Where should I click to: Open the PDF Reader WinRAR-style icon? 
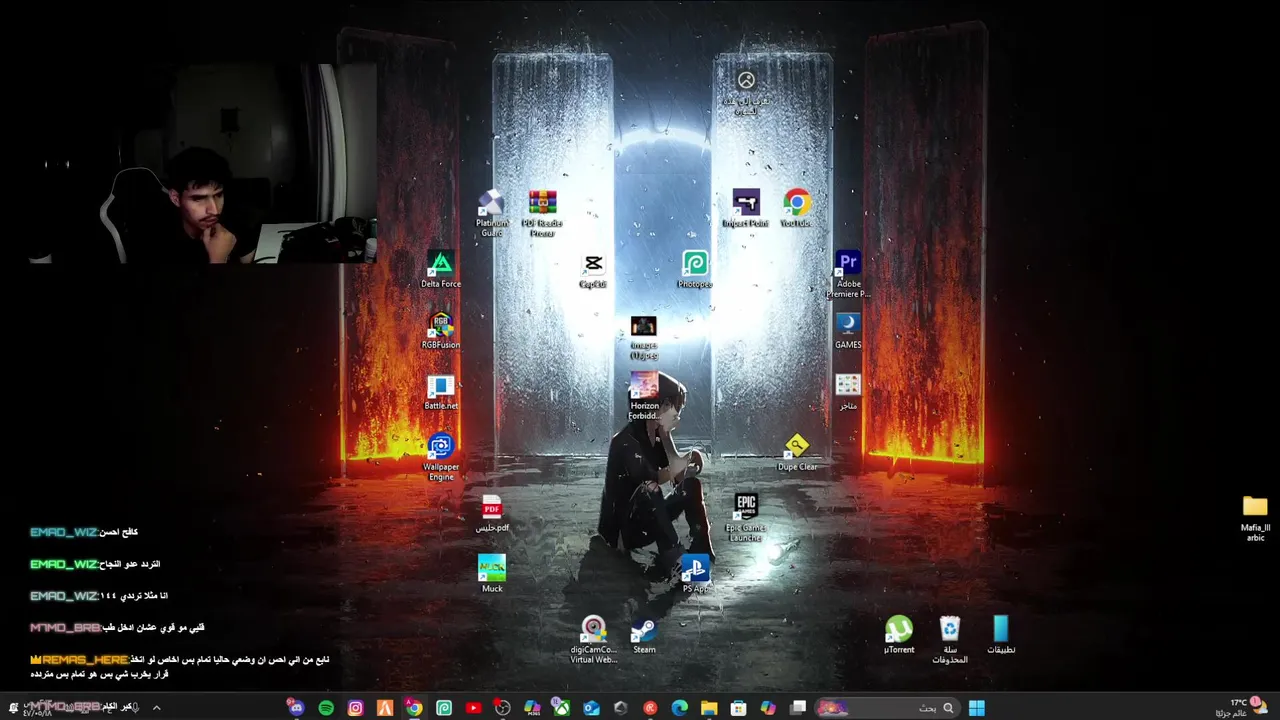(x=542, y=213)
